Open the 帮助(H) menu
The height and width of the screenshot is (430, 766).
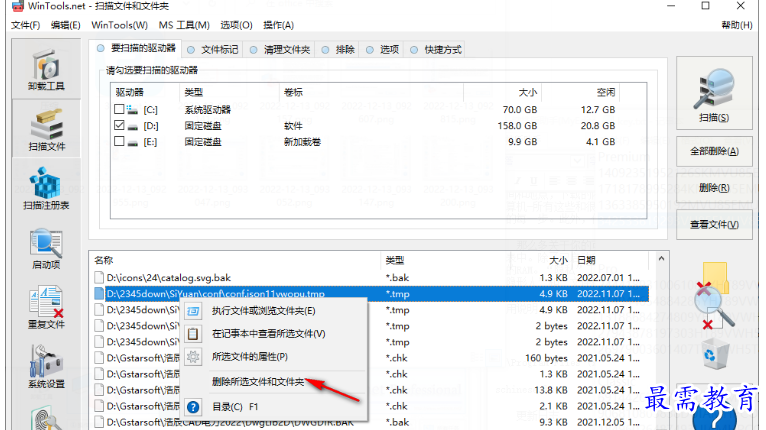tap(737, 25)
